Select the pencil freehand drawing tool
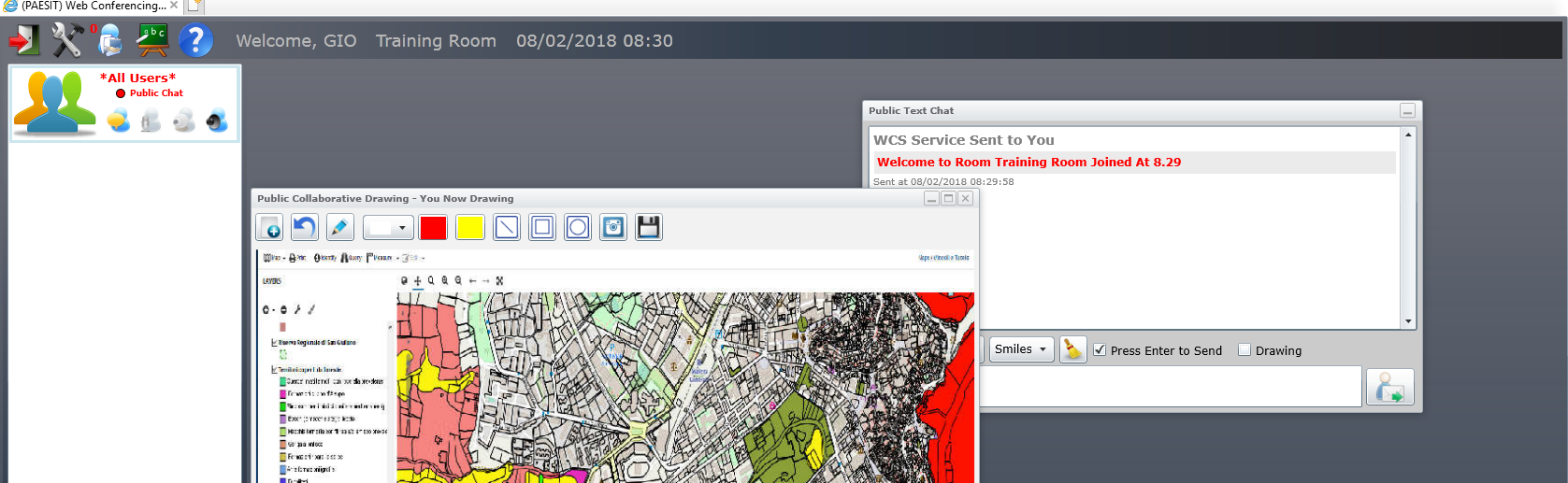 [x=339, y=227]
